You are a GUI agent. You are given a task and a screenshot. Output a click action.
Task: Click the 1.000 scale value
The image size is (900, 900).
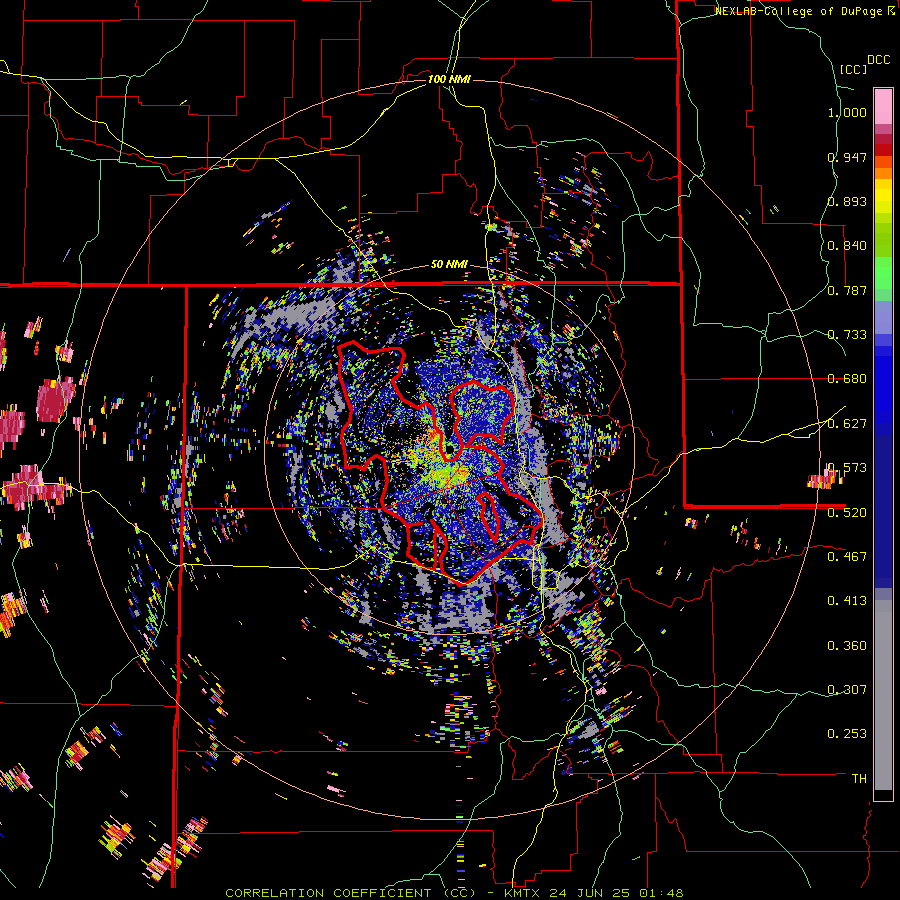point(847,112)
